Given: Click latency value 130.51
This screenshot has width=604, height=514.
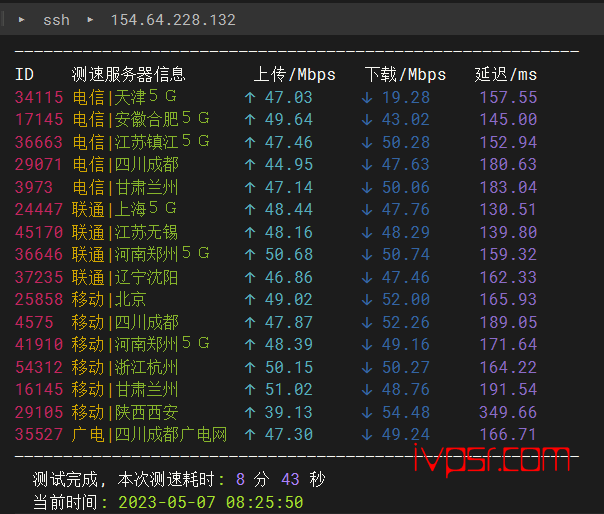Looking at the screenshot, I should [508, 210].
